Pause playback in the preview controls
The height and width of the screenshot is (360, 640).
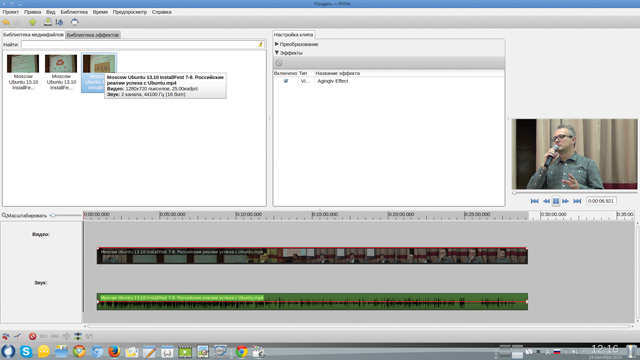(556, 201)
